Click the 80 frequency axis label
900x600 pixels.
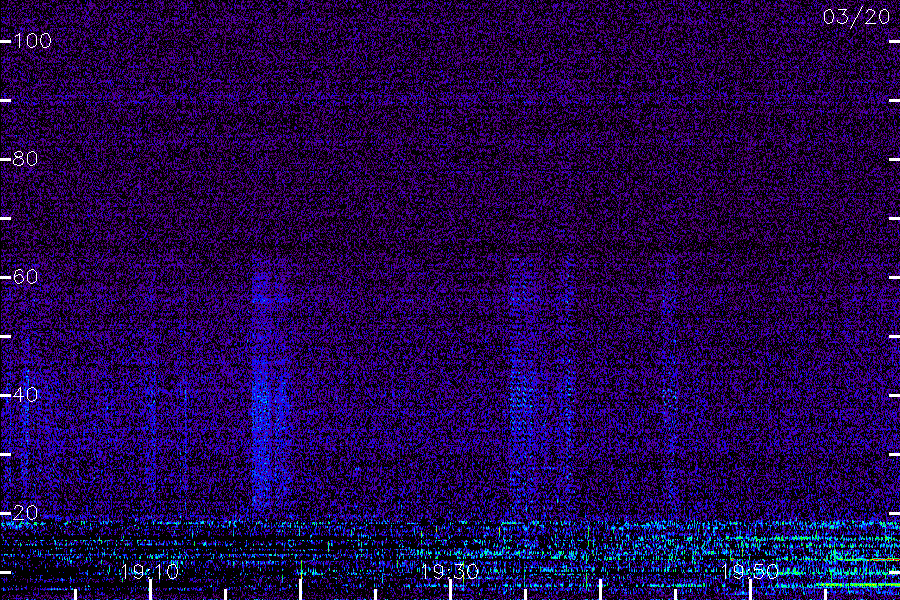(x=25, y=158)
